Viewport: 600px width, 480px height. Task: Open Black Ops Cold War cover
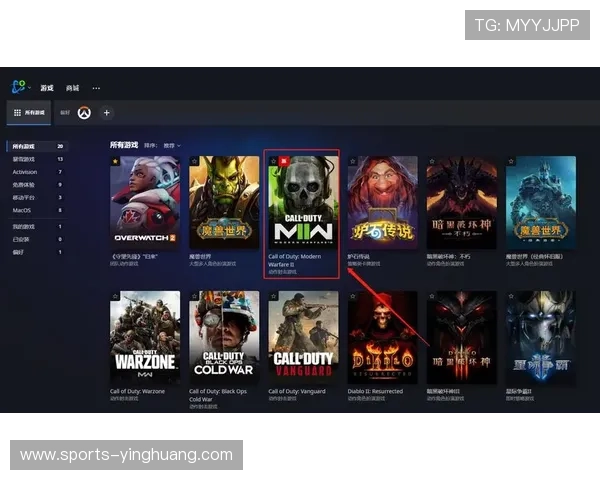coord(224,337)
